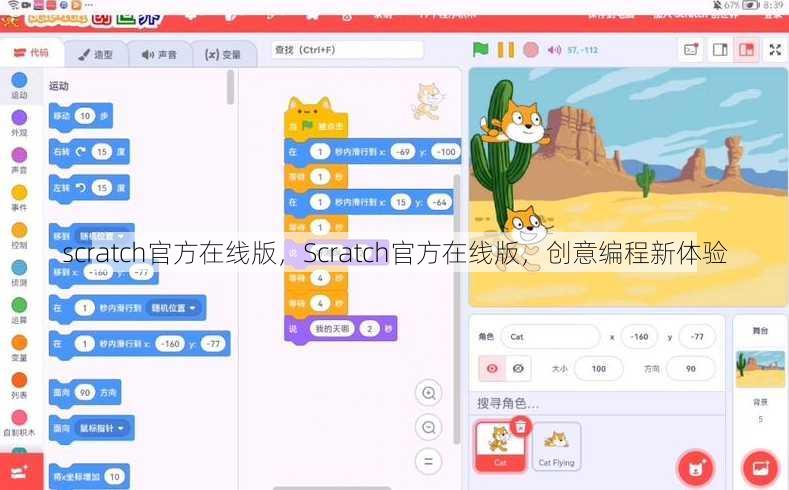The image size is (789, 490).
Task: Edit the -64 y value in second glide block
Action: [439, 202]
